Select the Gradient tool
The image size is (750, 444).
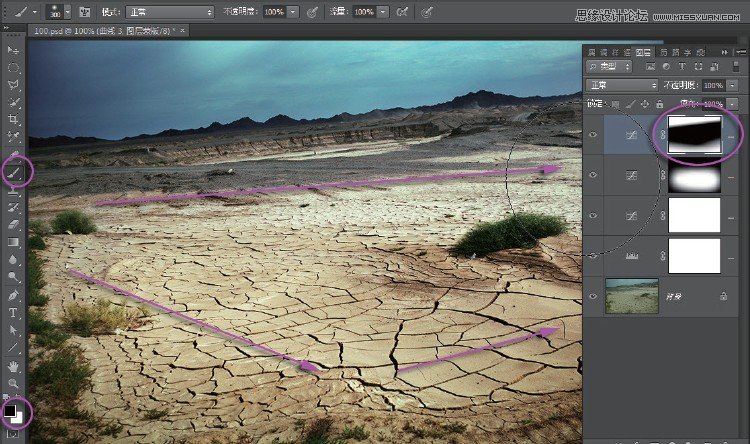tap(13, 242)
